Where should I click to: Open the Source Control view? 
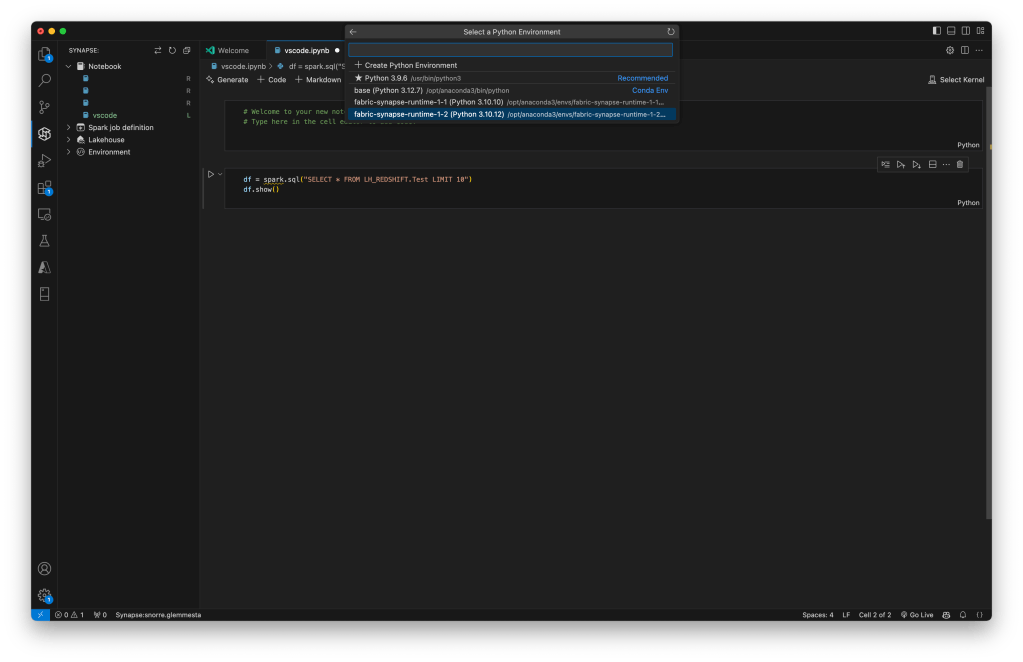point(44,106)
